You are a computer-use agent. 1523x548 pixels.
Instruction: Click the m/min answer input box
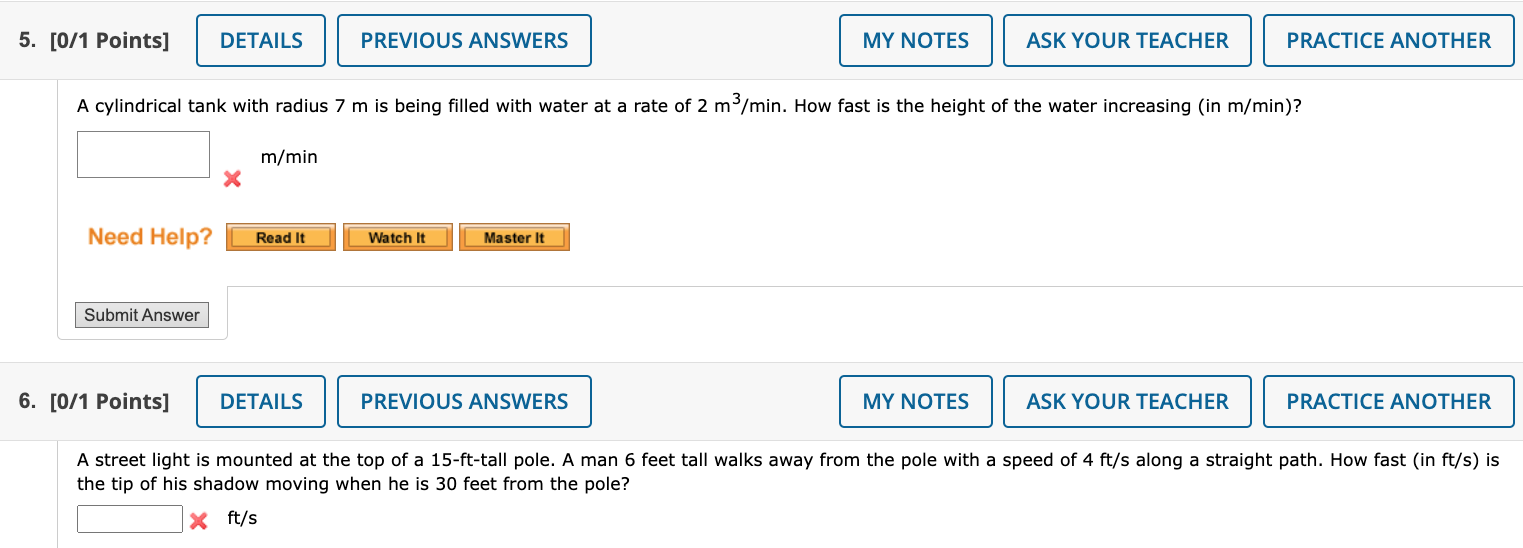[x=143, y=155]
